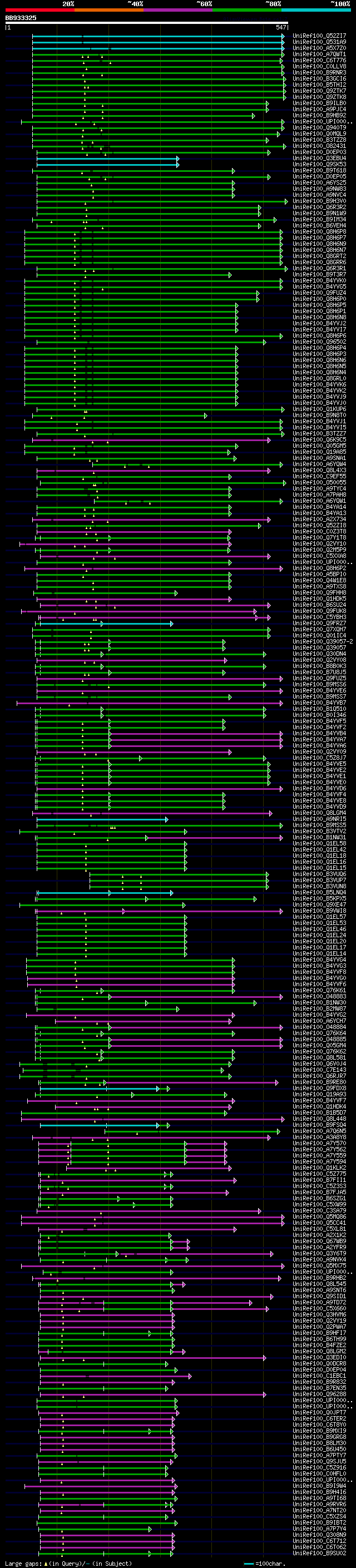
Task: Select the UniRef100_B9MXI9 label
Action: point(319,1431)
